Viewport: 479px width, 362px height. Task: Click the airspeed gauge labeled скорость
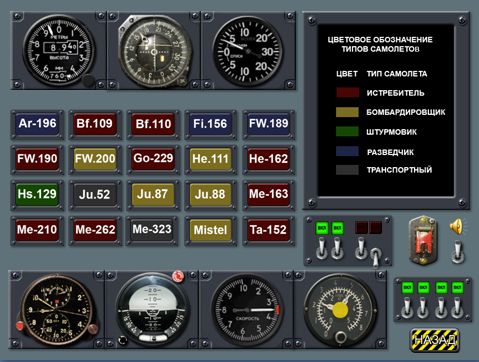[x=247, y=309]
